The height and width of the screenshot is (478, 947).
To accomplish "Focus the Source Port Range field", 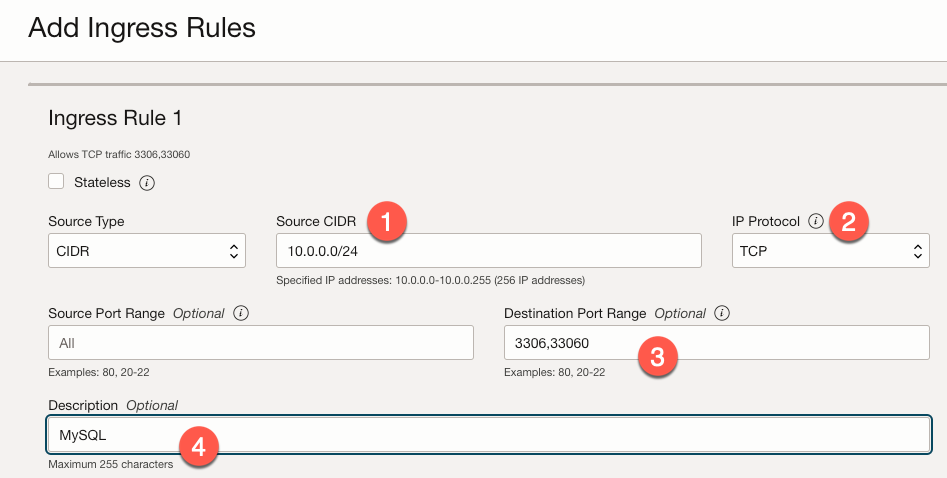I will tap(260, 343).
